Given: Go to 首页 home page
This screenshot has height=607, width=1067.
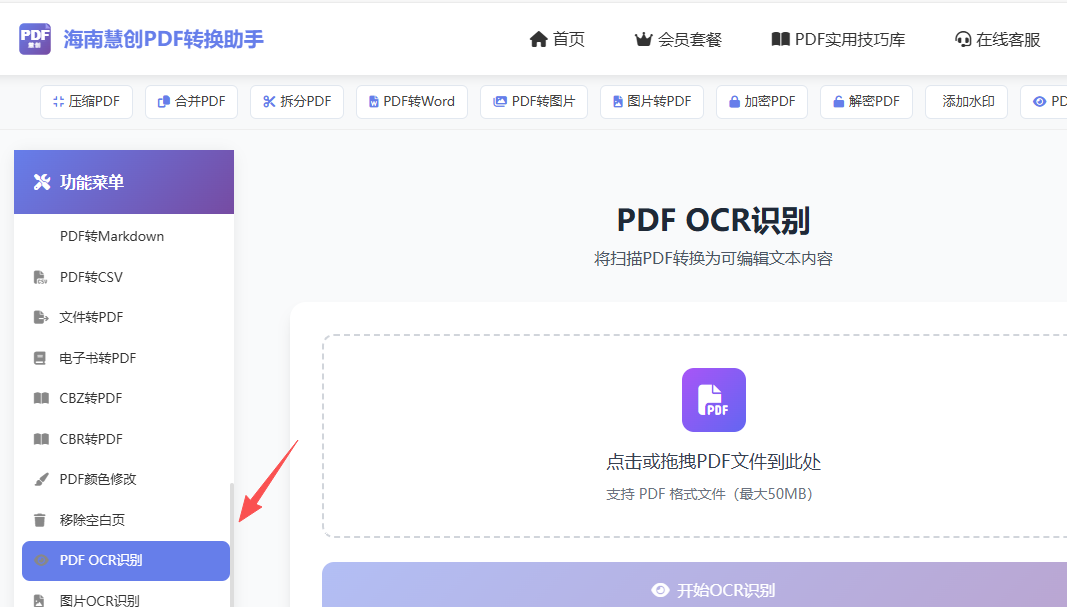Looking at the screenshot, I should click(x=557, y=39).
